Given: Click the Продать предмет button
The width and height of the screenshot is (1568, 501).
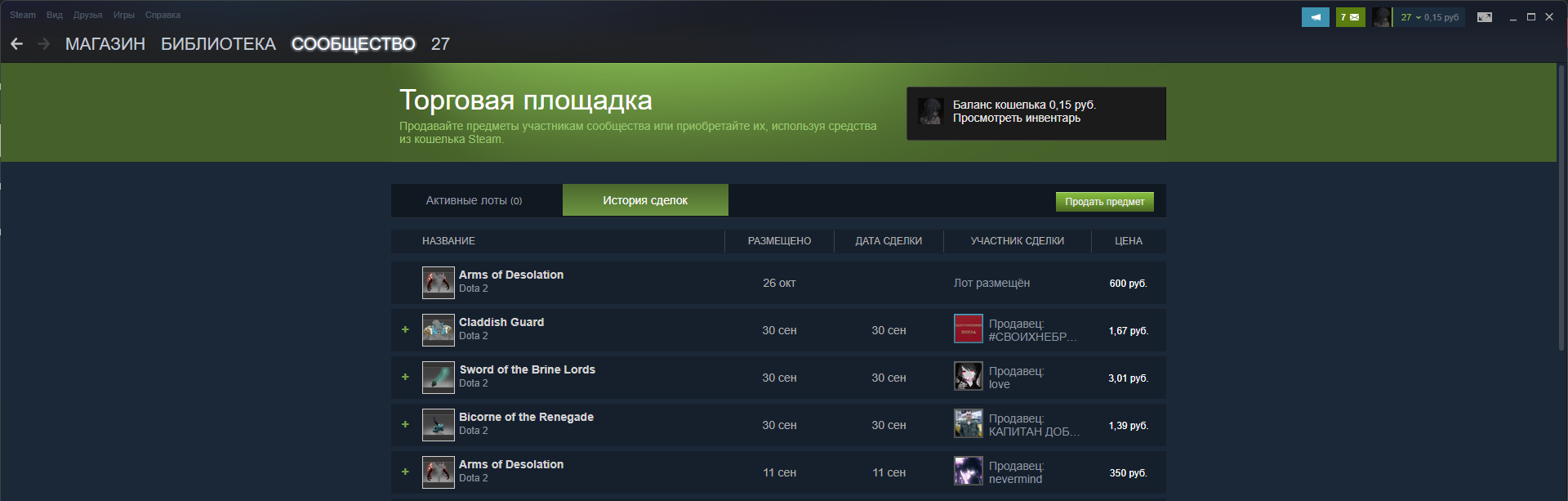Looking at the screenshot, I should [x=1104, y=202].
